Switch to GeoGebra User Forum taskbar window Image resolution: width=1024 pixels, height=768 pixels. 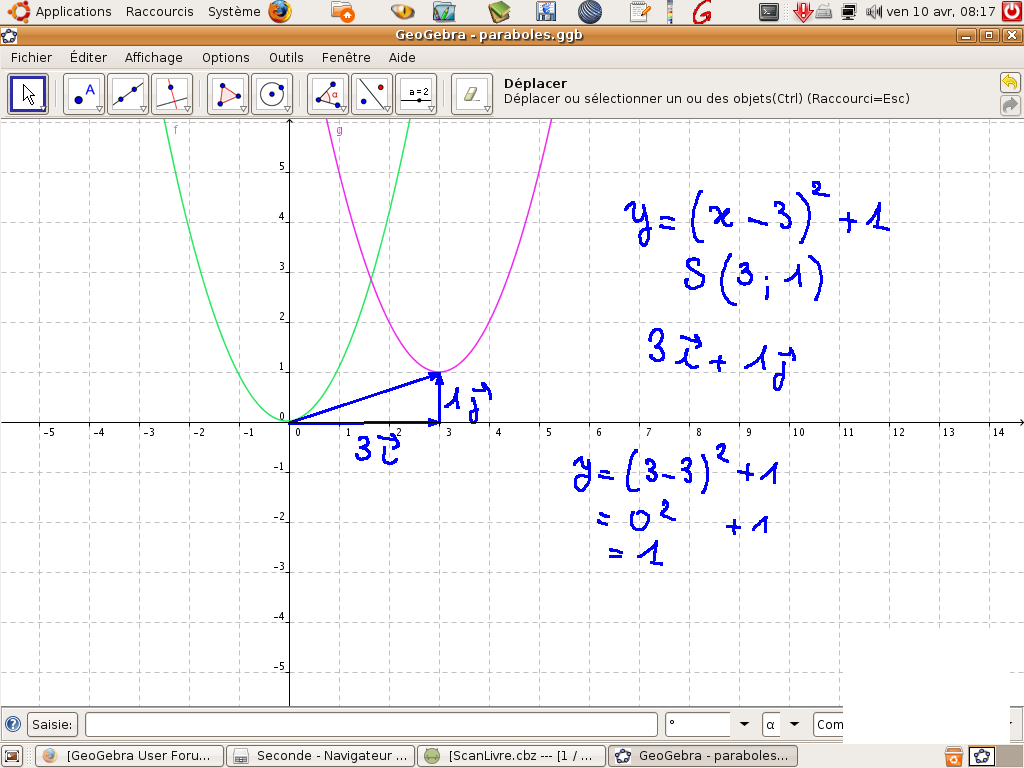click(130, 756)
